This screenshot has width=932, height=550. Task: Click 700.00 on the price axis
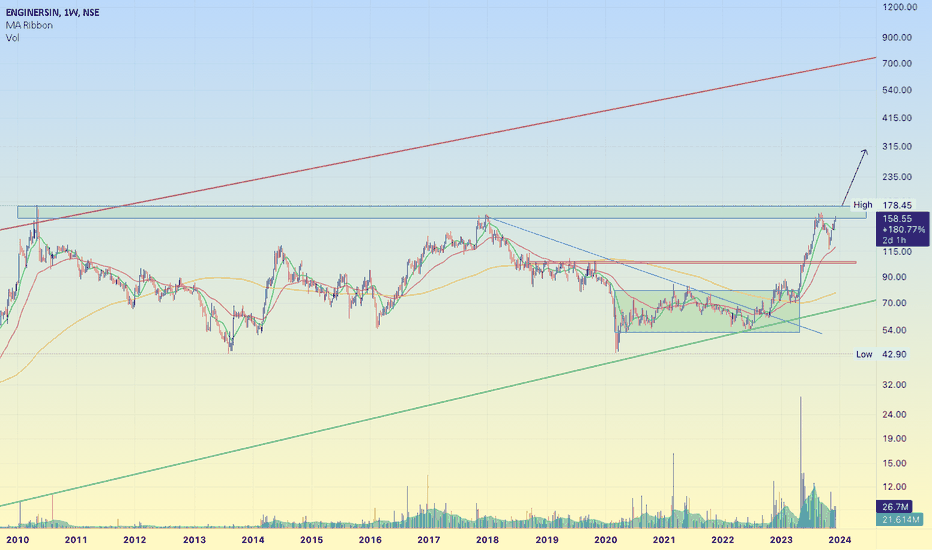[x=897, y=64]
